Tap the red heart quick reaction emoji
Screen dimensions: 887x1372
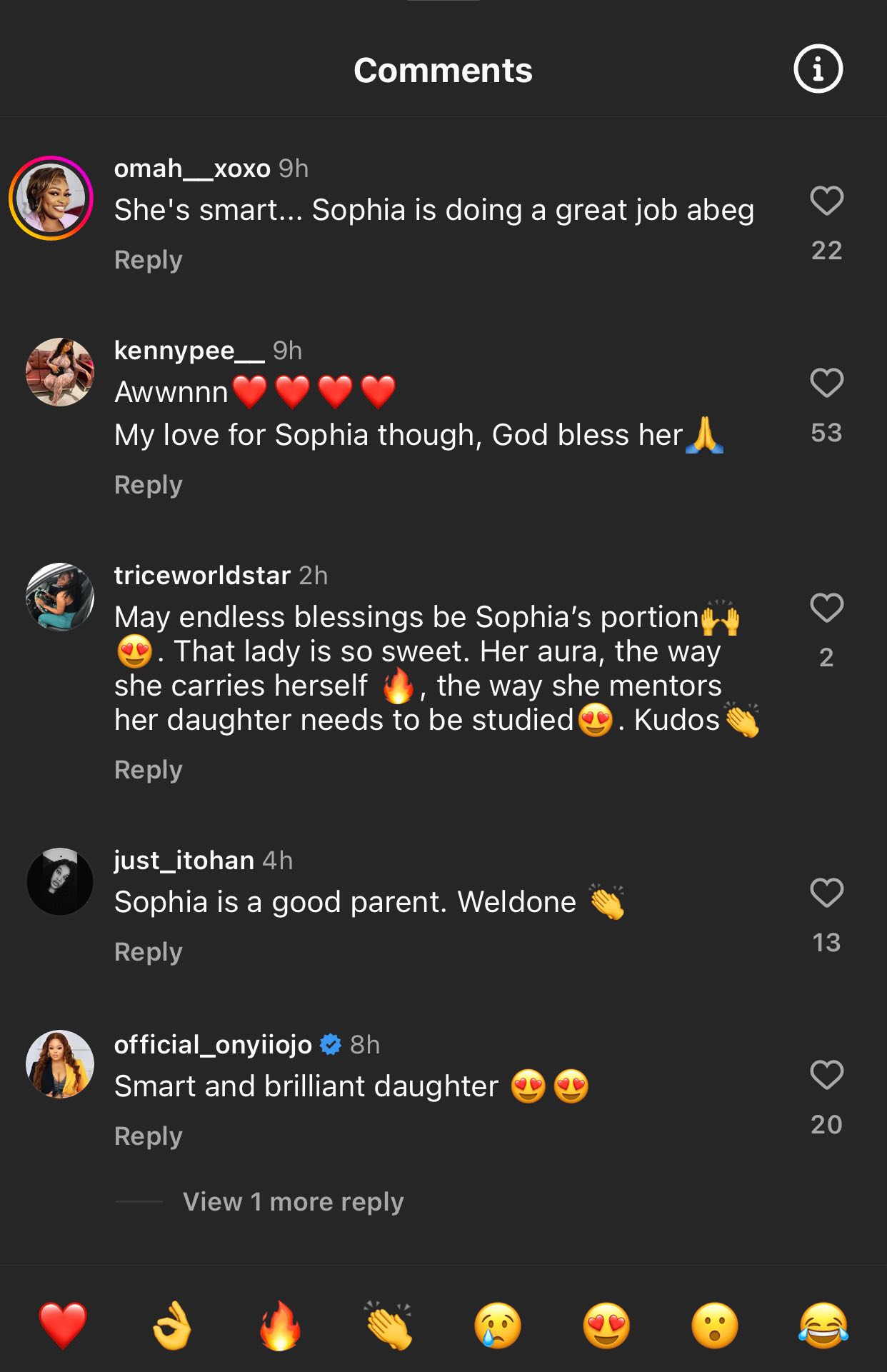click(x=63, y=1325)
